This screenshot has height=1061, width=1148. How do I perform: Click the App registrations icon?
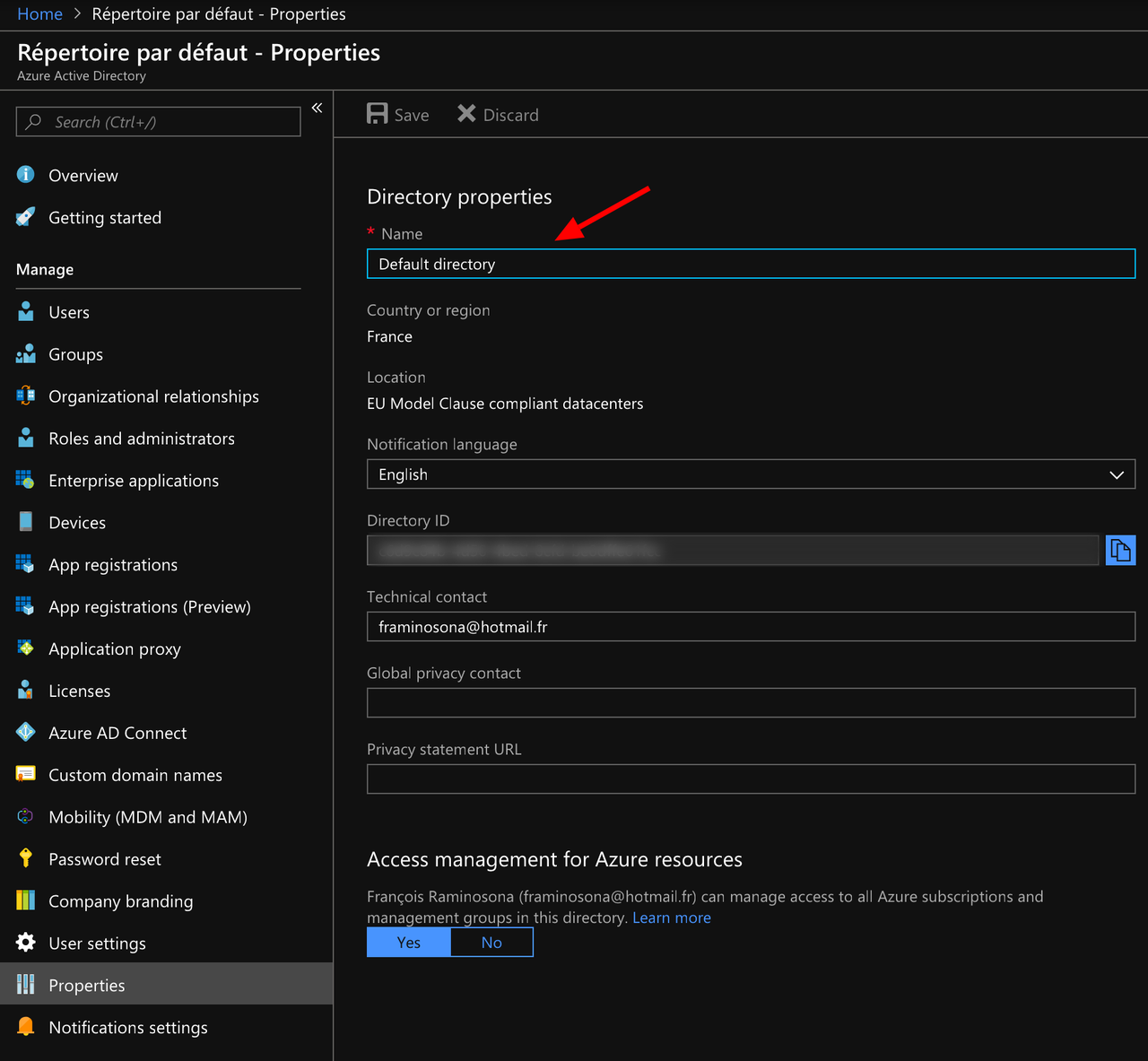tap(25, 564)
